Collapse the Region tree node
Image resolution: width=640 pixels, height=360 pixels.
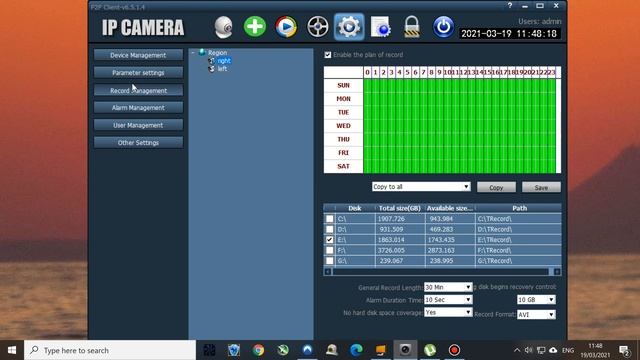pos(193,53)
